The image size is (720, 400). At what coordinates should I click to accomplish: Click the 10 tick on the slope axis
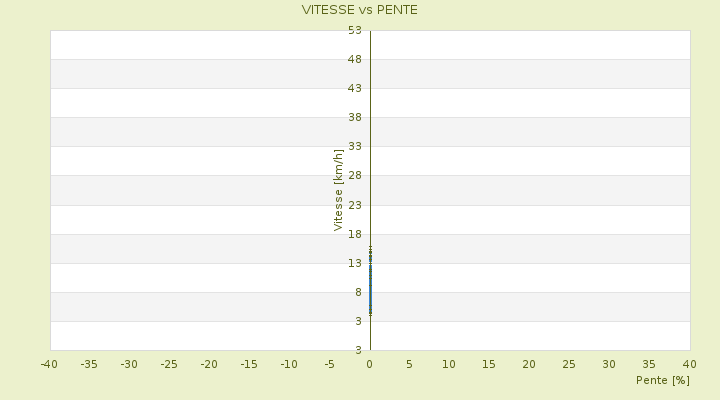point(449,363)
